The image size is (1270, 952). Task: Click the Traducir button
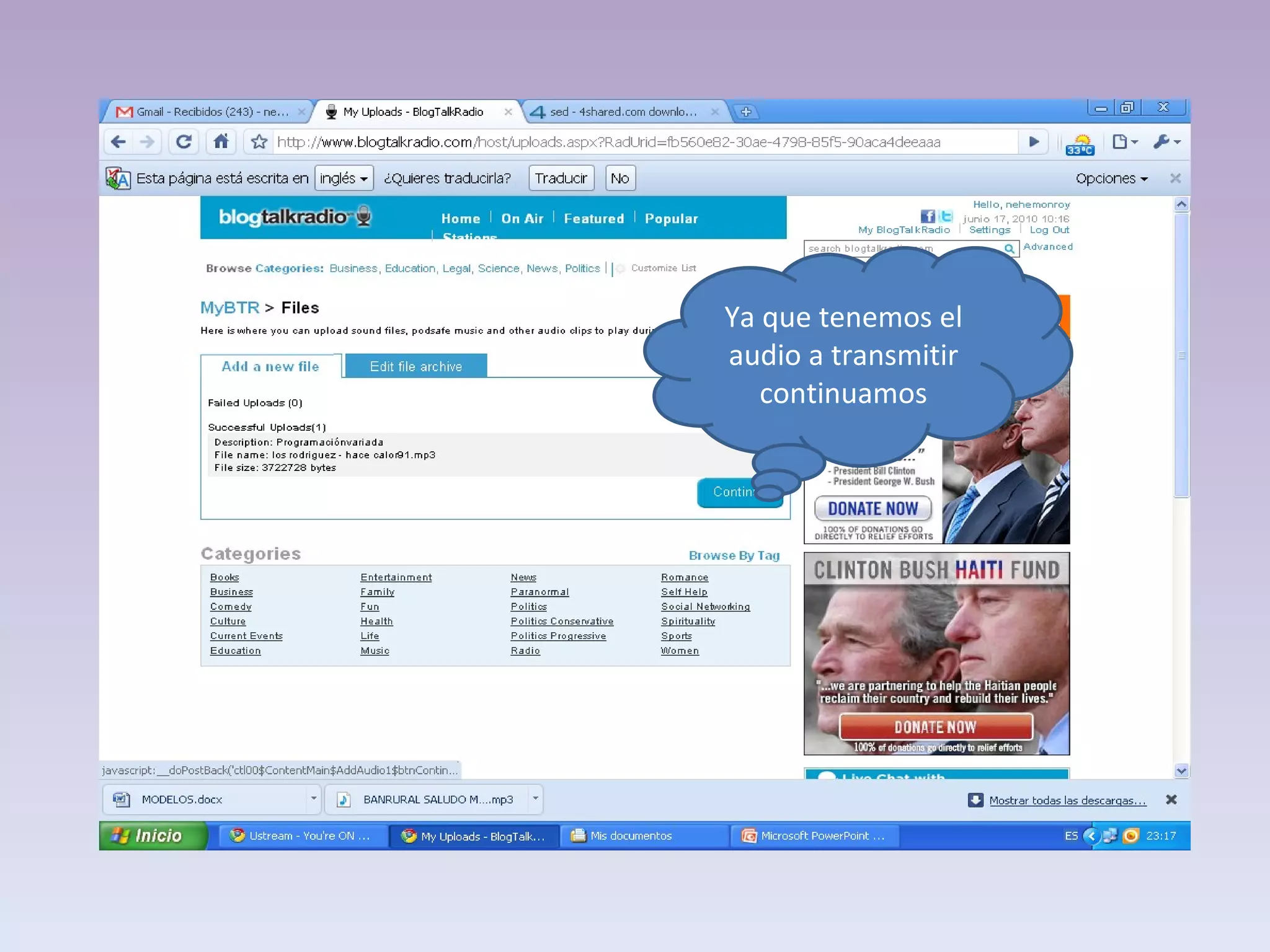click(x=561, y=178)
